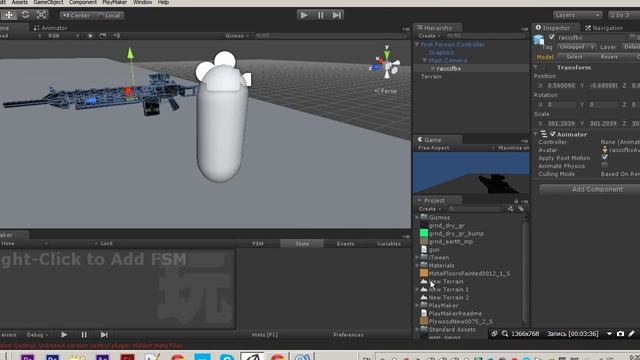This screenshot has width=640, height=360.
Task: Toggle scene audio speaker icon
Action: [x=117, y=36]
